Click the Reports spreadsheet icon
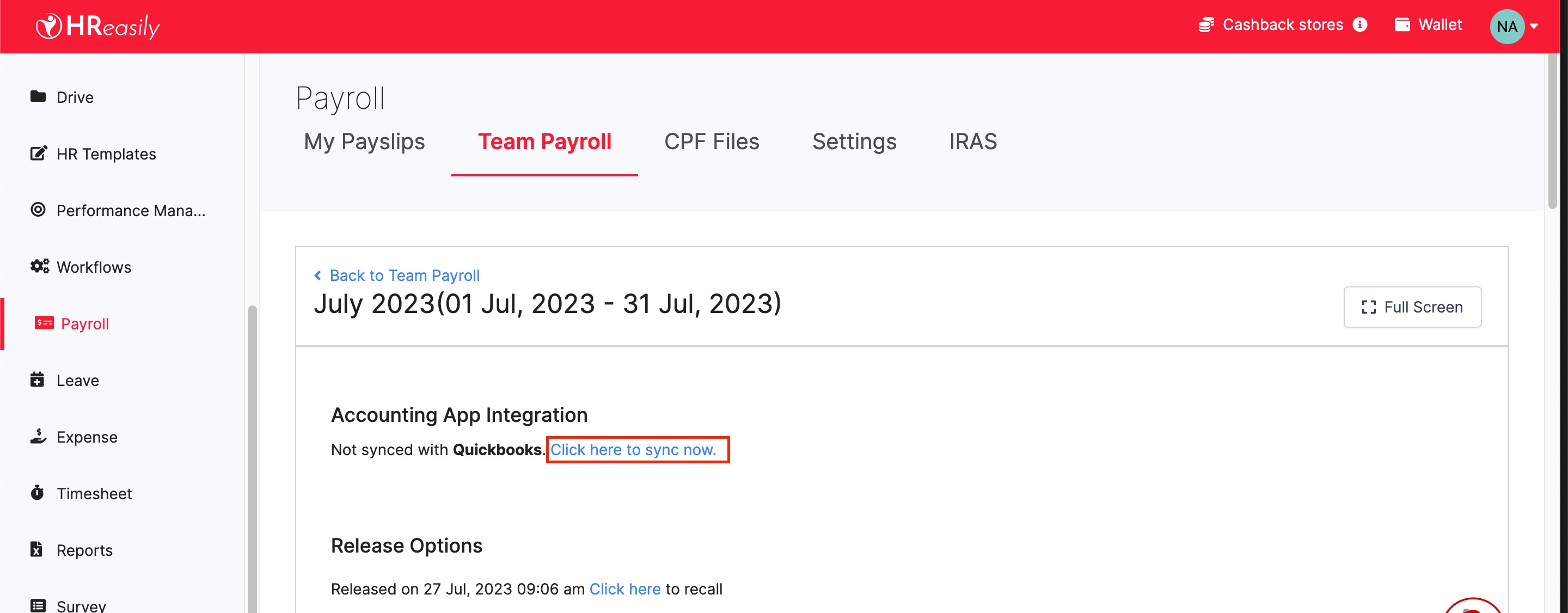Image resolution: width=1568 pixels, height=613 pixels. click(x=36, y=549)
